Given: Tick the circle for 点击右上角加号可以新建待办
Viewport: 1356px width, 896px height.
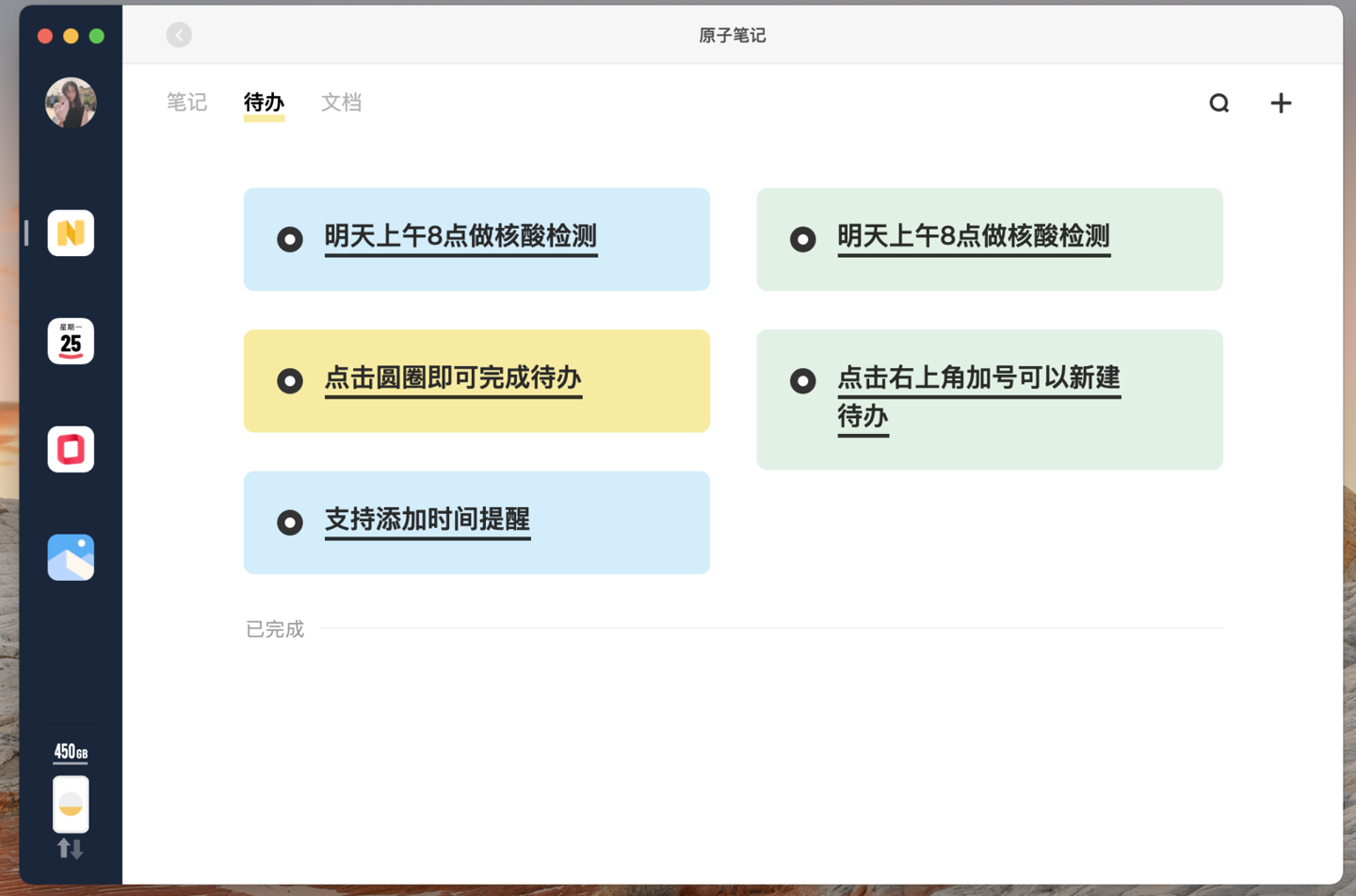Looking at the screenshot, I should click(802, 381).
